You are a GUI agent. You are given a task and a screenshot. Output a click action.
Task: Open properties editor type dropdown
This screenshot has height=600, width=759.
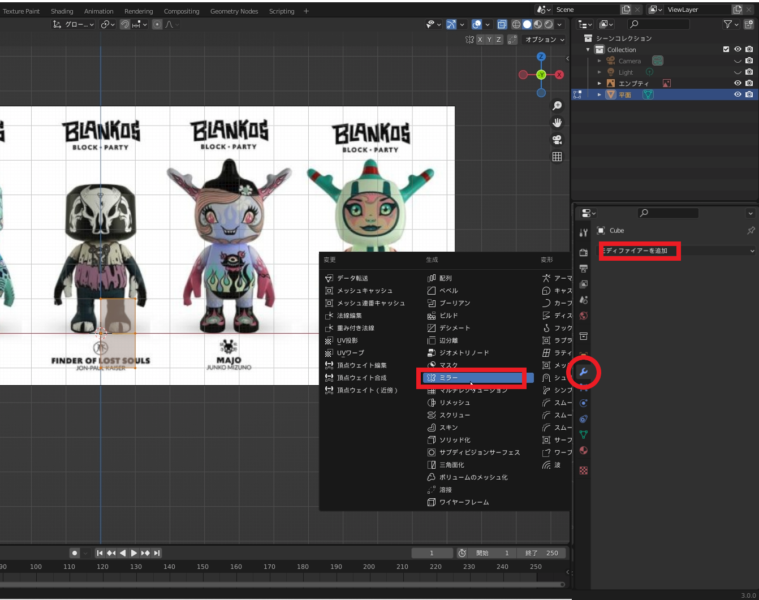coord(588,213)
